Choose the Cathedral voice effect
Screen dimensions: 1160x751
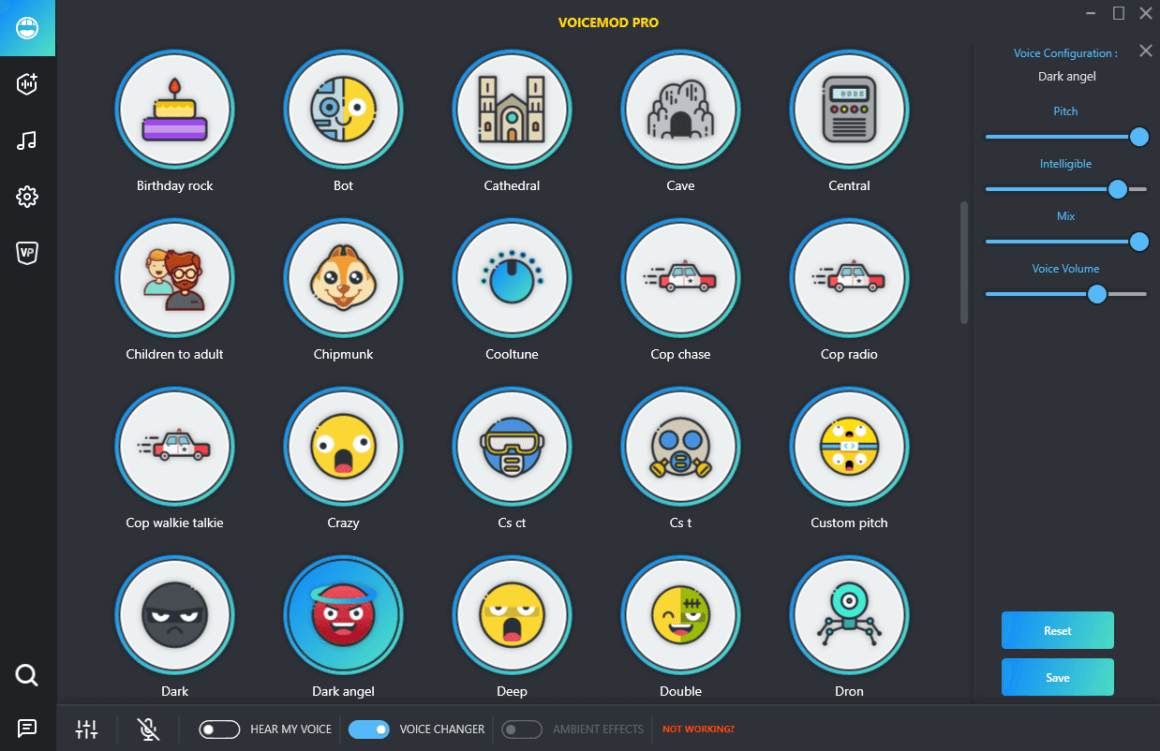pyautogui.click(x=512, y=108)
